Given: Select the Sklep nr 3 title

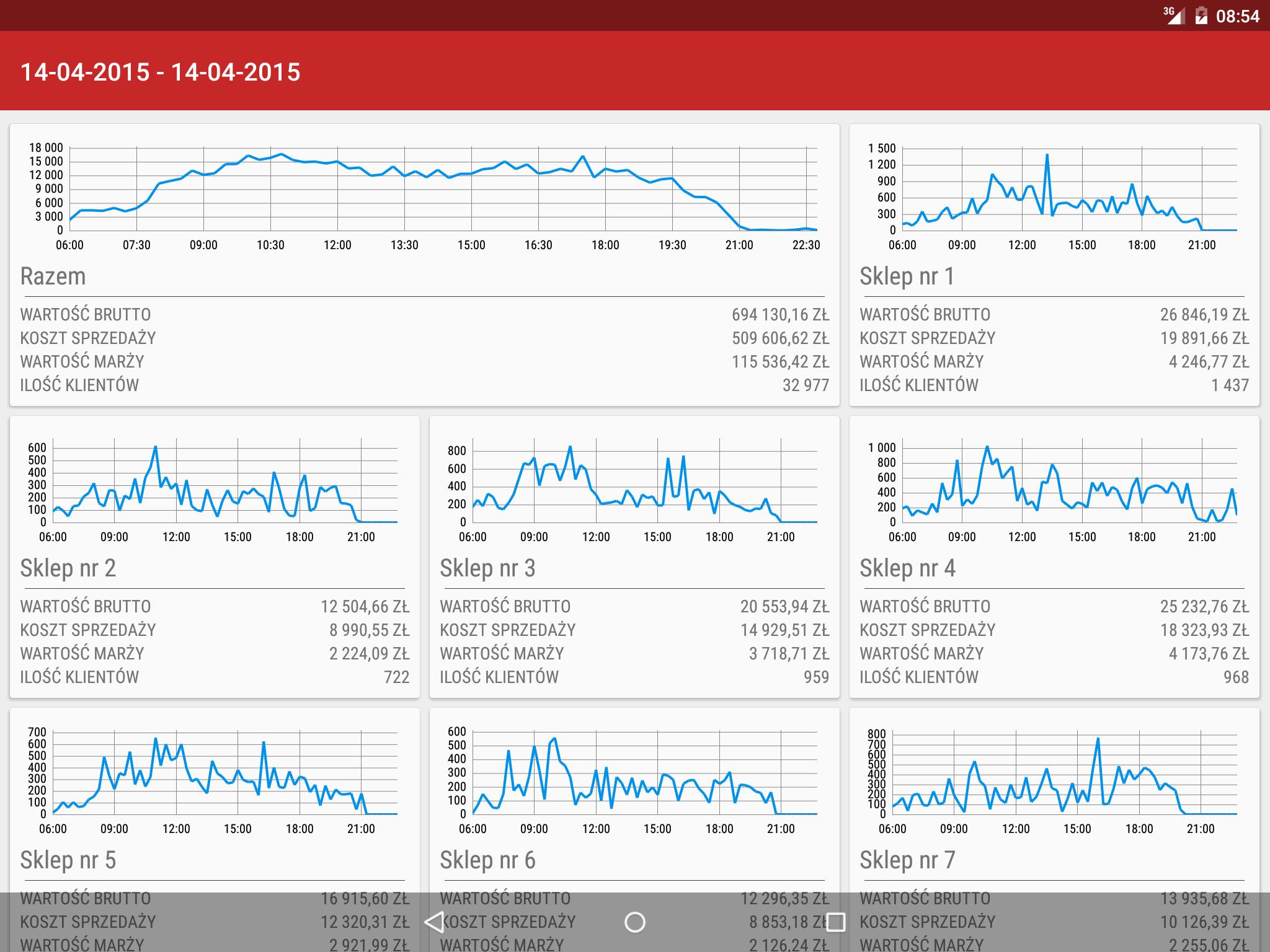Looking at the screenshot, I should click(488, 568).
